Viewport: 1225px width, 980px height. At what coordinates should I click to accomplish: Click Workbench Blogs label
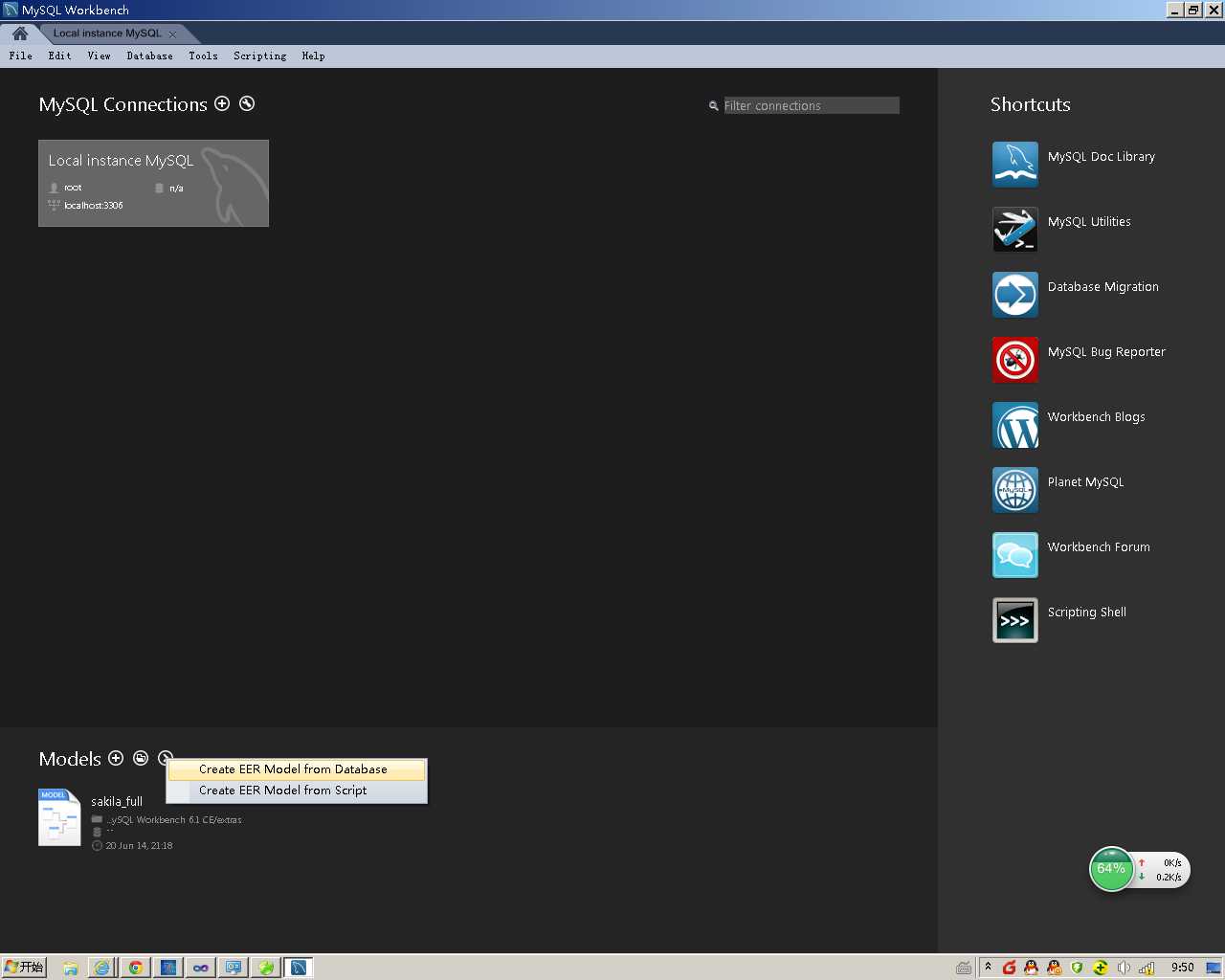[x=1096, y=417]
